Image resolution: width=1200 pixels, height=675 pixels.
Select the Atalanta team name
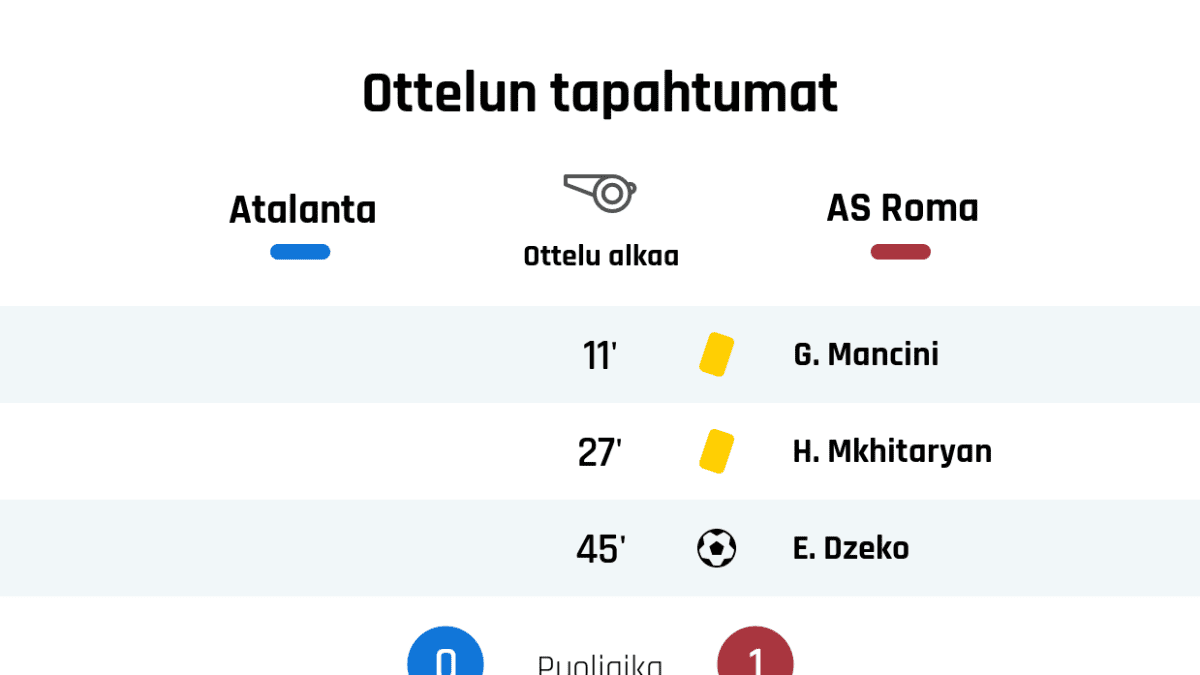[302, 210]
